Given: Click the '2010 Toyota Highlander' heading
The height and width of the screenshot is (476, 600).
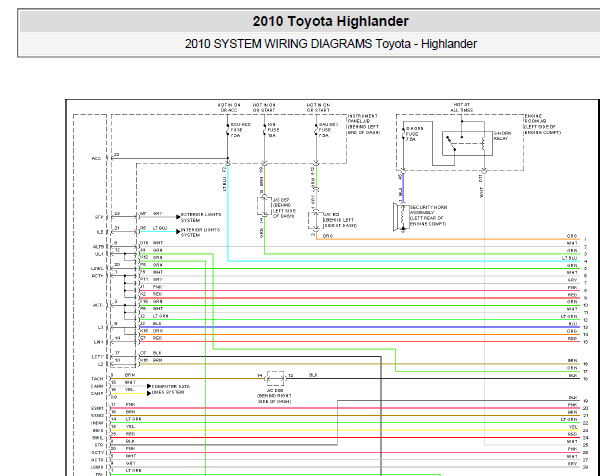Looking at the screenshot, I should pos(330,21).
